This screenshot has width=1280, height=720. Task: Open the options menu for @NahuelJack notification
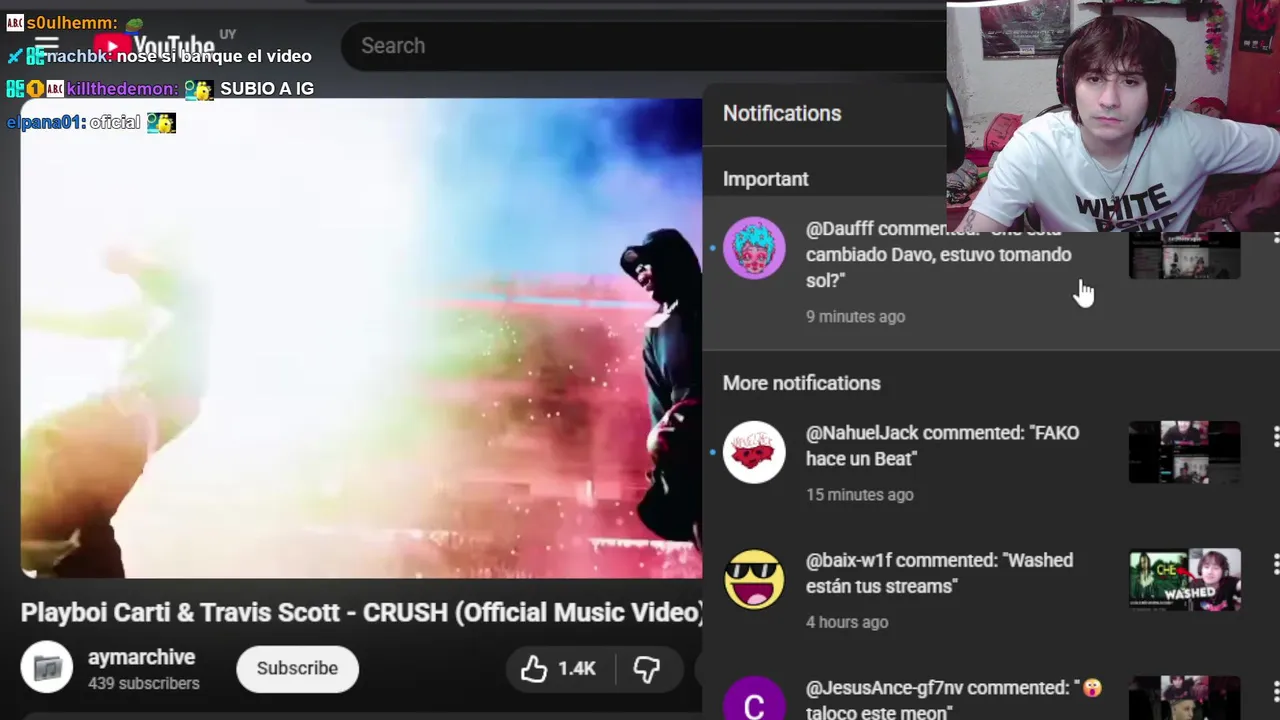coord(1275,436)
